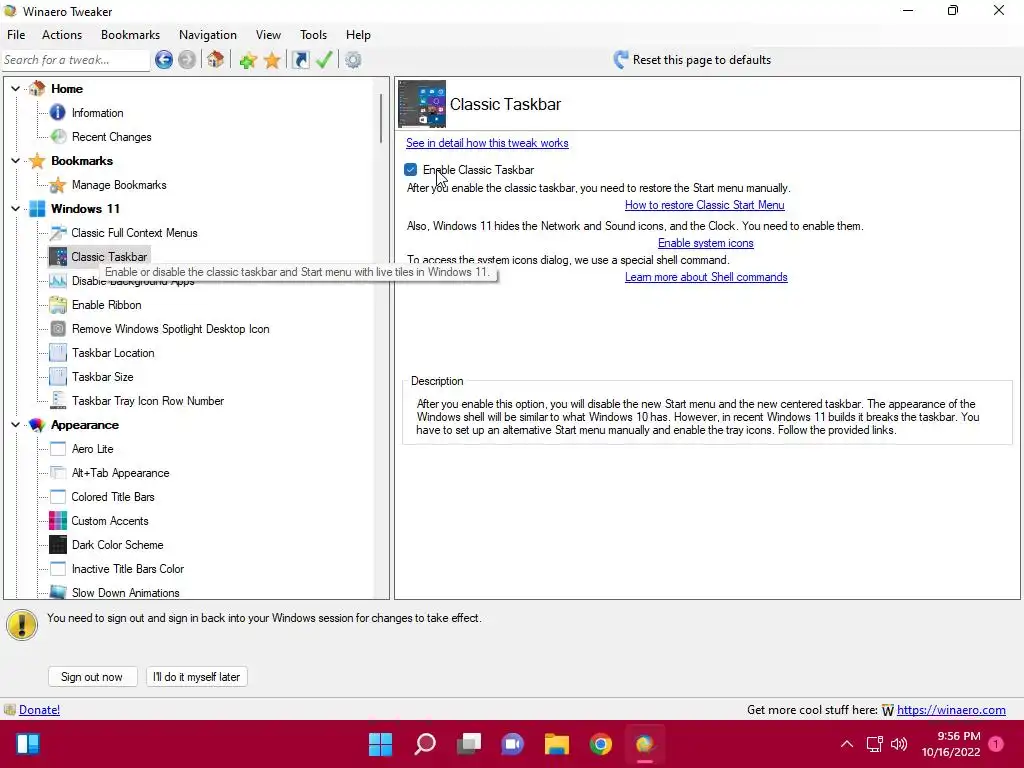Collapse the Home tree node

tap(16, 89)
